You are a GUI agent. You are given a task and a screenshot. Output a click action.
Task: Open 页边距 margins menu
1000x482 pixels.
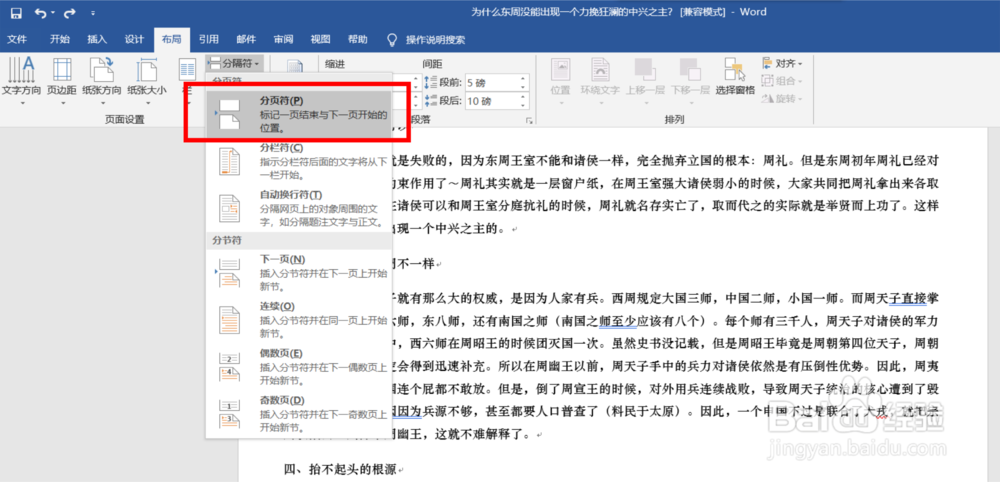tap(62, 82)
